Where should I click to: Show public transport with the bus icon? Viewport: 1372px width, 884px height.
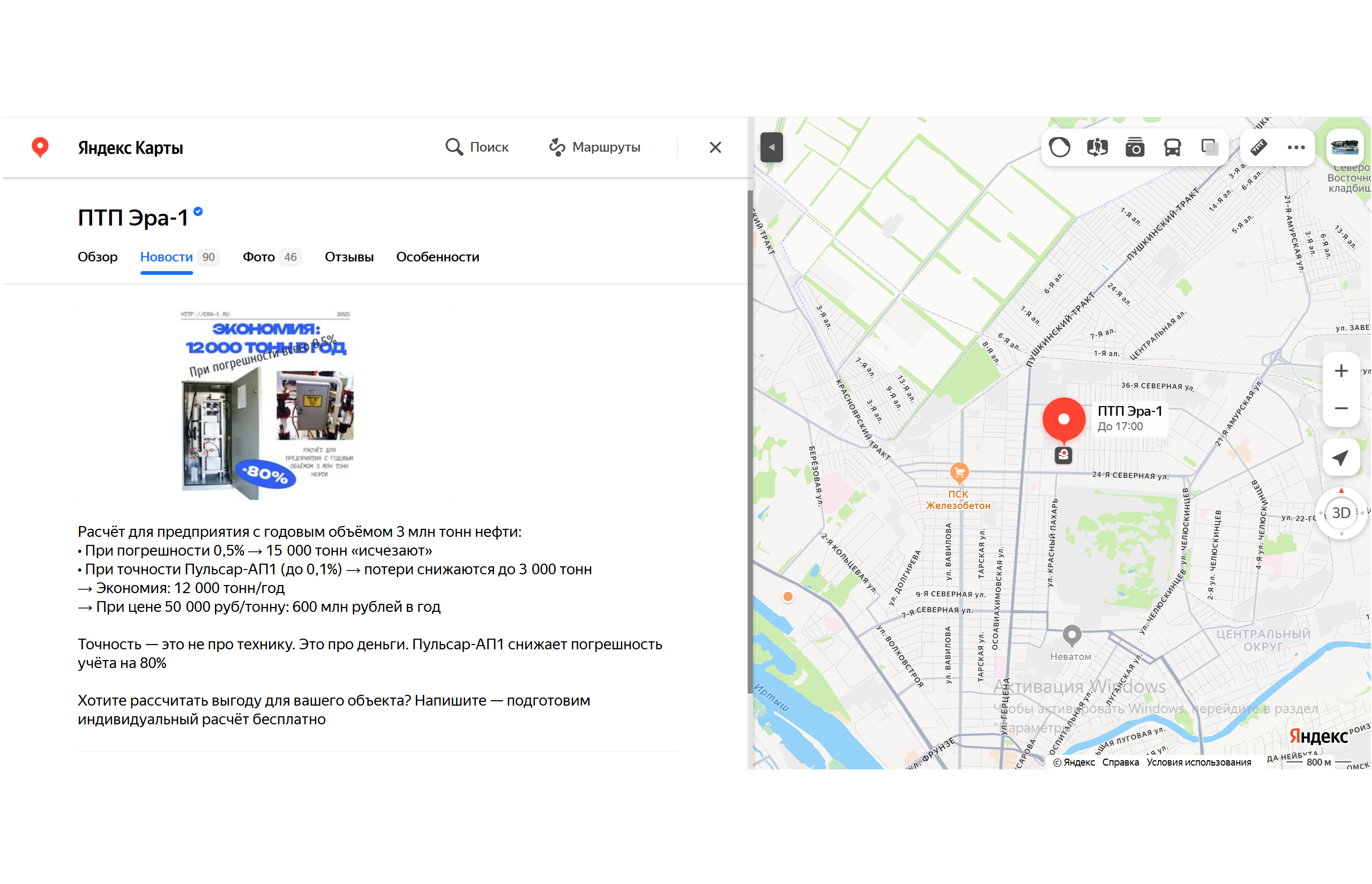click(1172, 147)
